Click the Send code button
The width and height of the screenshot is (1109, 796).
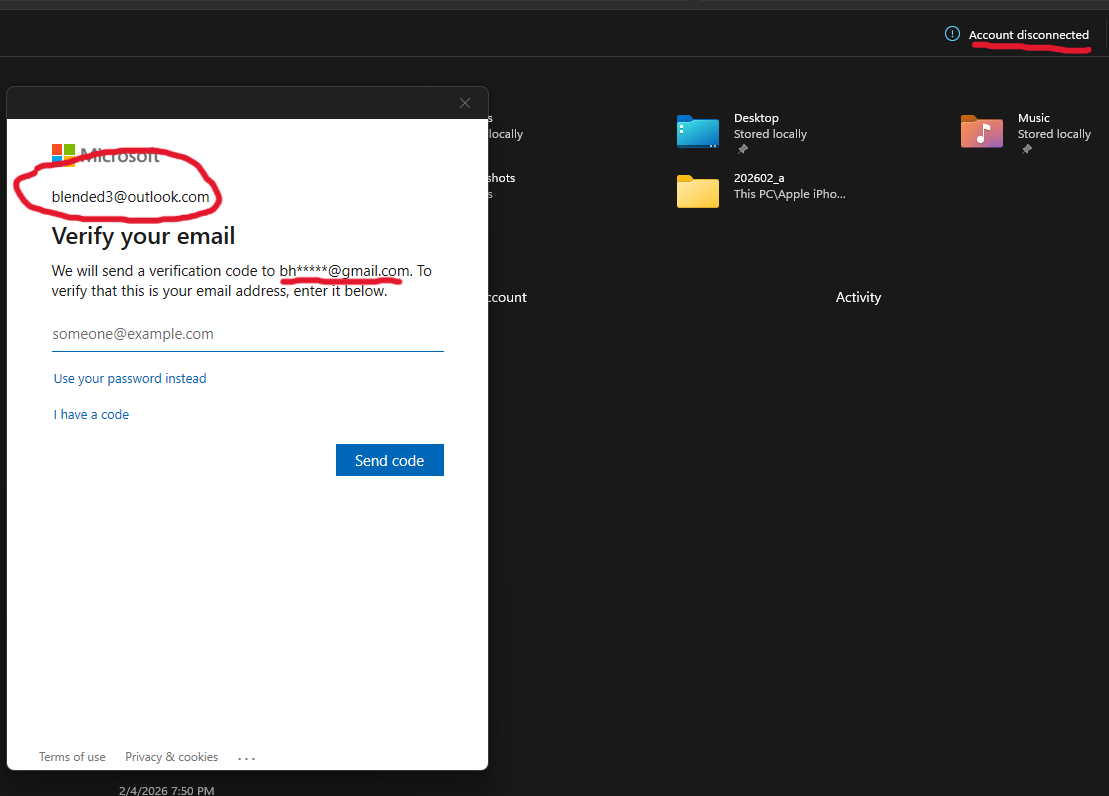point(390,460)
